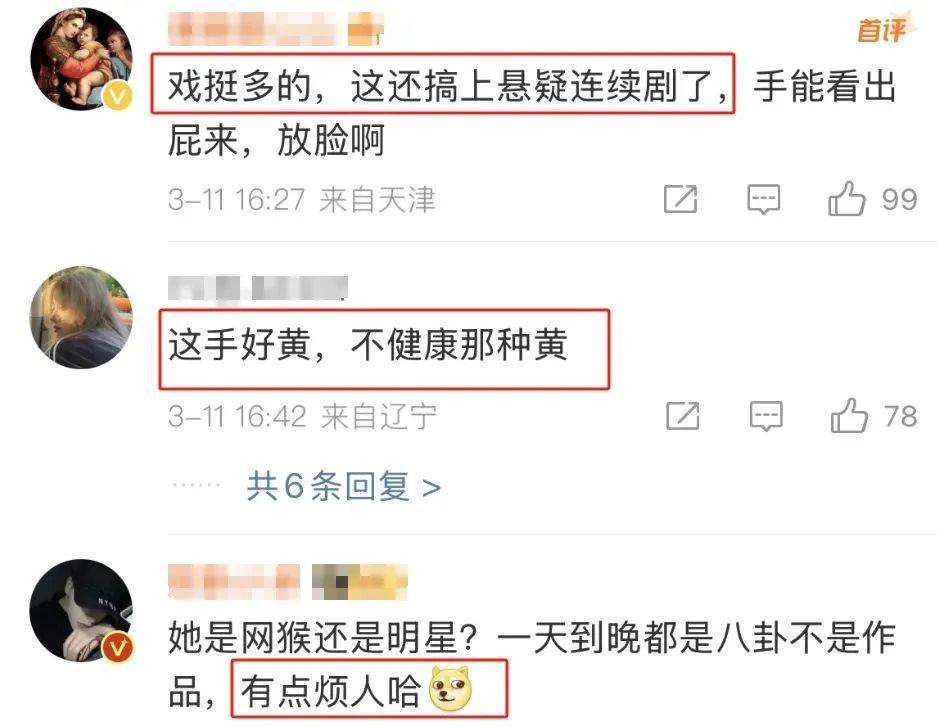Click the blurred username of second commenter
The height and width of the screenshot is (726, 937).
click(x=258, y=289)
